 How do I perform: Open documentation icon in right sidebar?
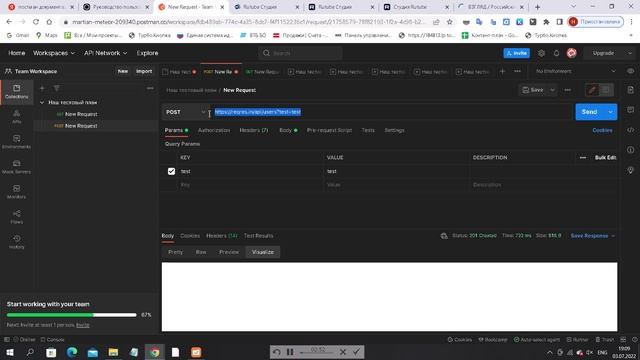coord(631,90)
